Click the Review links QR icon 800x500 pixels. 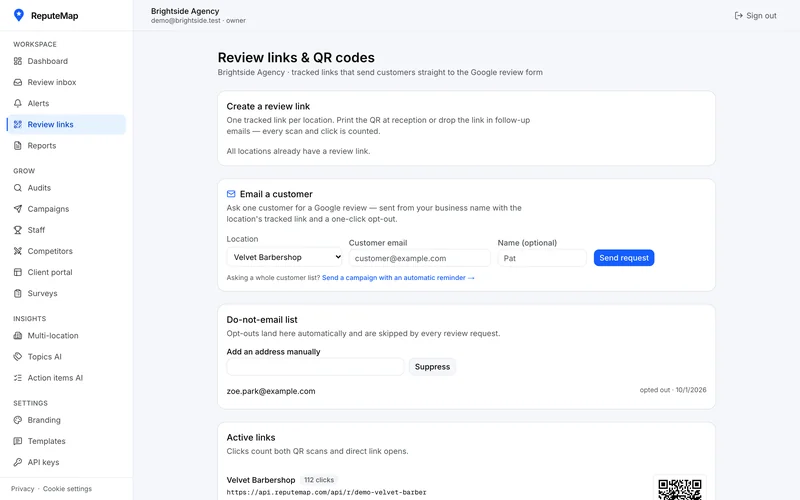click(18, 124)
